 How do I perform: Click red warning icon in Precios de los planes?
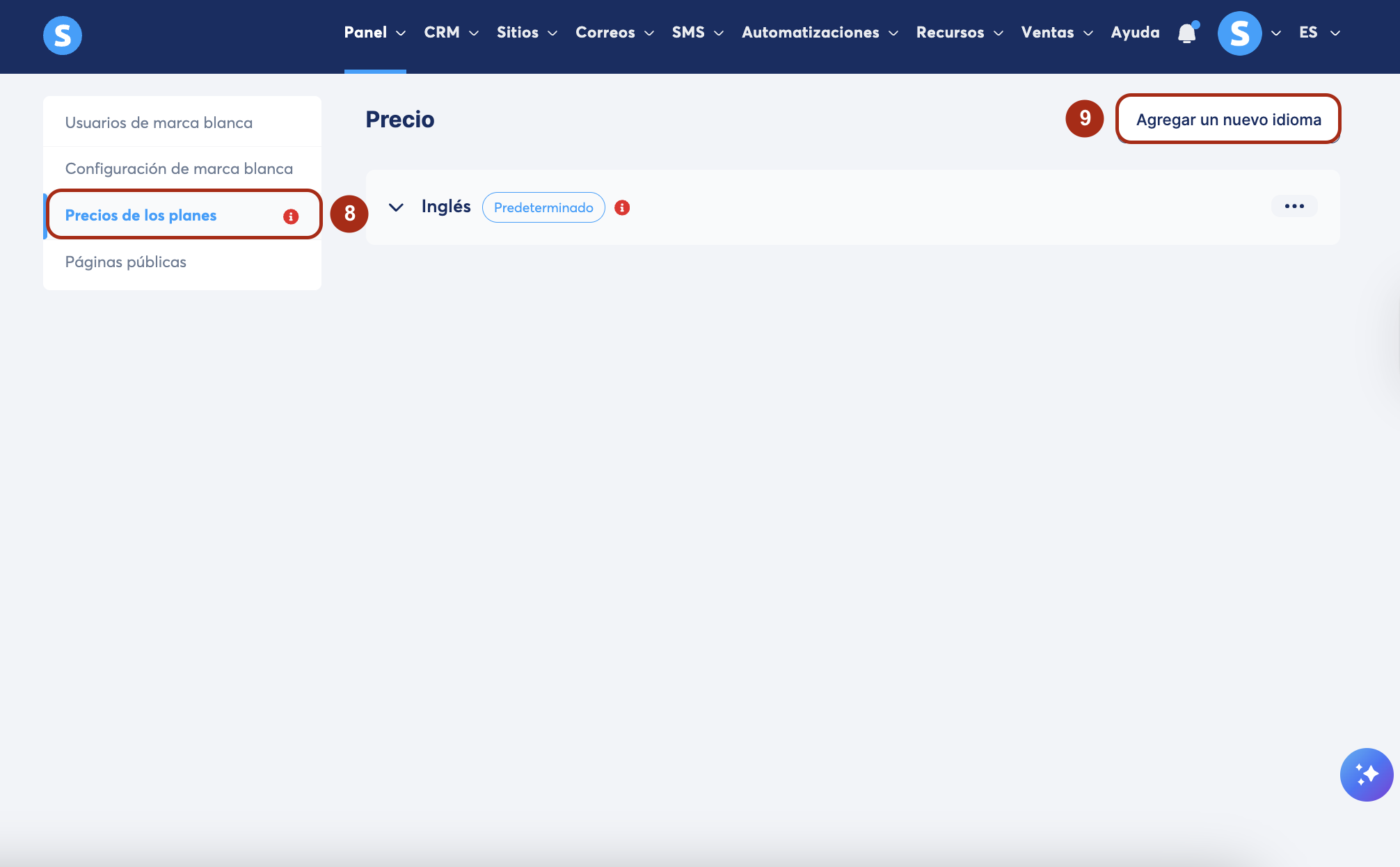(x=291, y=216)
